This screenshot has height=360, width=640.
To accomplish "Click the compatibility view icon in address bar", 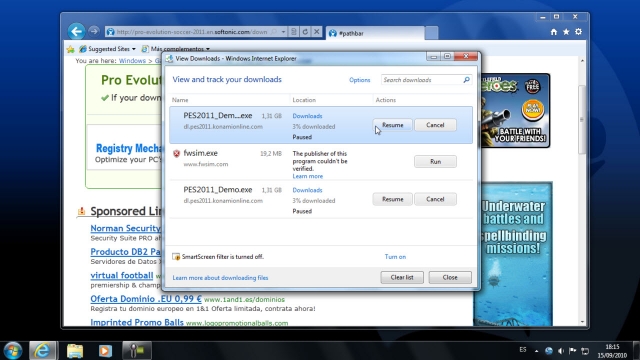I will pyautogui.click(x=293, y=32).
